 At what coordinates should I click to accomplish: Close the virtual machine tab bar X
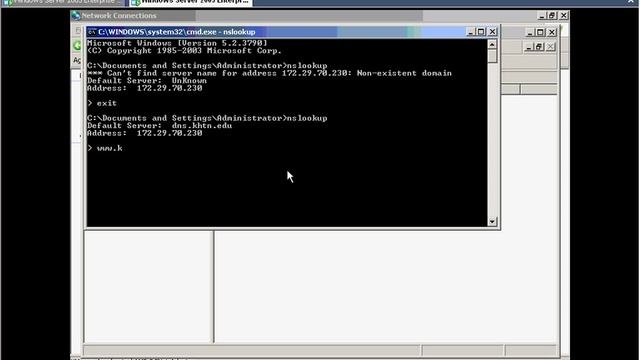(x=631, y=2)
